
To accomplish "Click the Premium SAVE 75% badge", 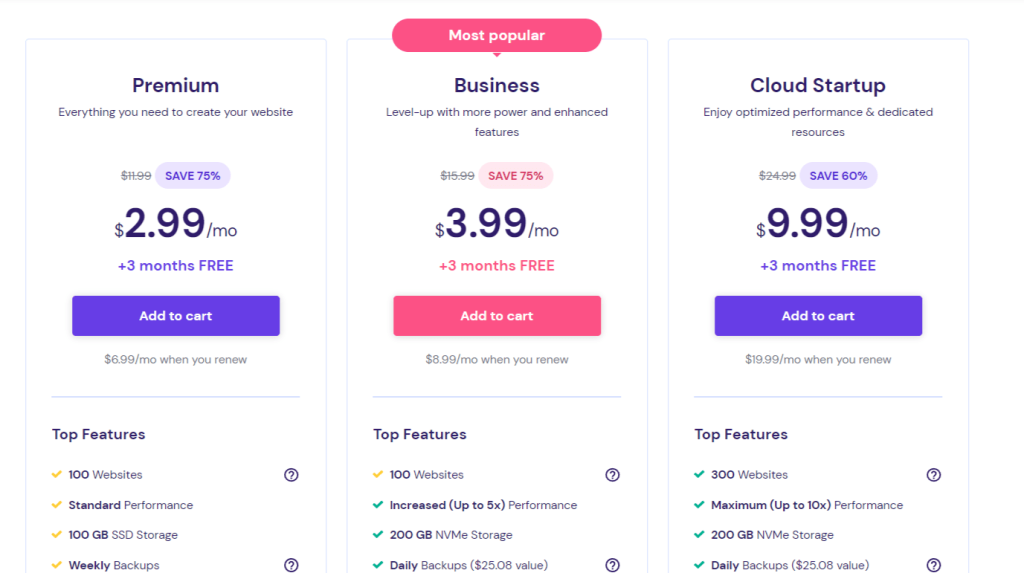I will pos(193,176).
